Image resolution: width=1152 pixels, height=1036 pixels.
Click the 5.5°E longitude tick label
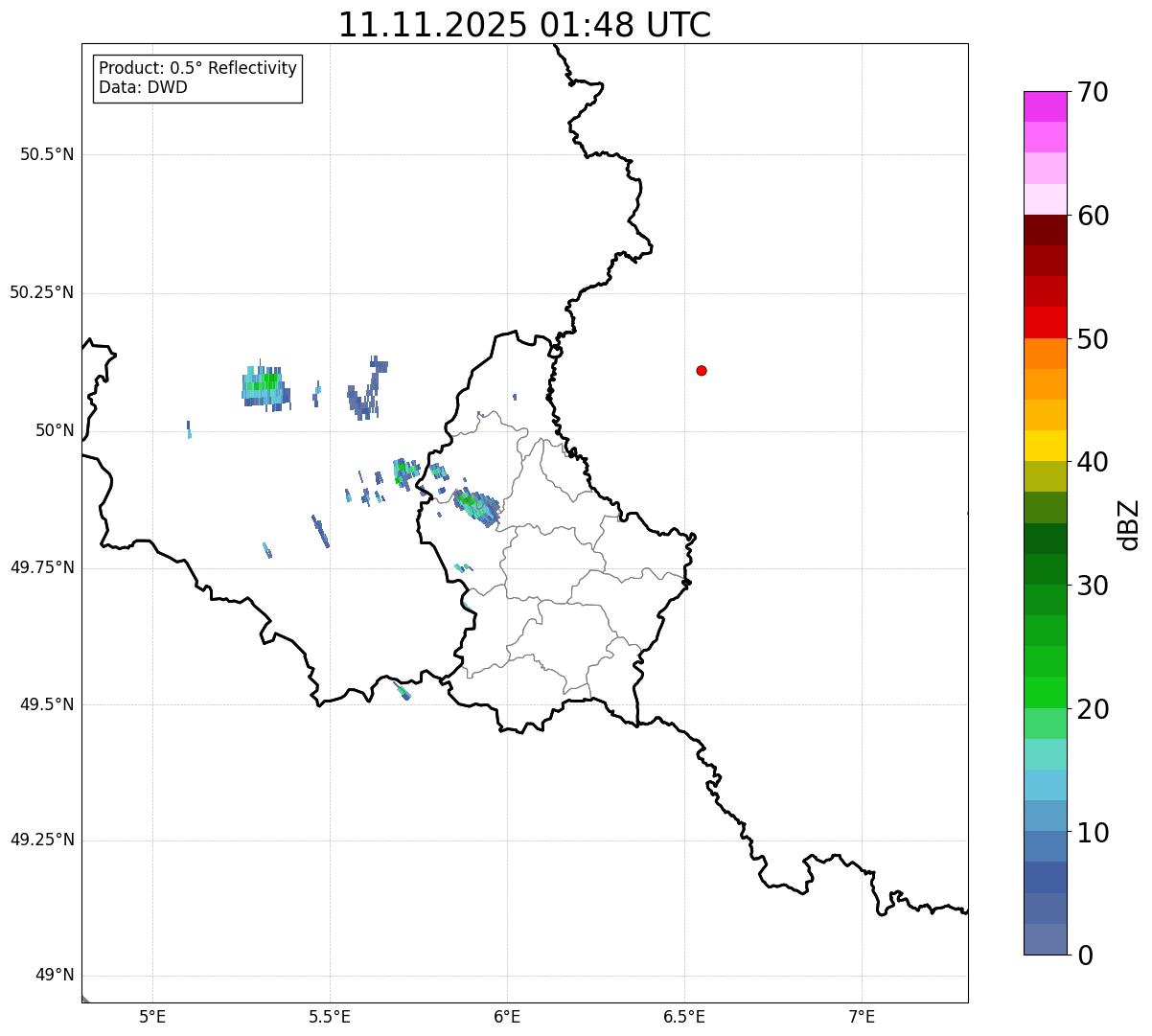pyautogui.click(x=330, y=1016)
